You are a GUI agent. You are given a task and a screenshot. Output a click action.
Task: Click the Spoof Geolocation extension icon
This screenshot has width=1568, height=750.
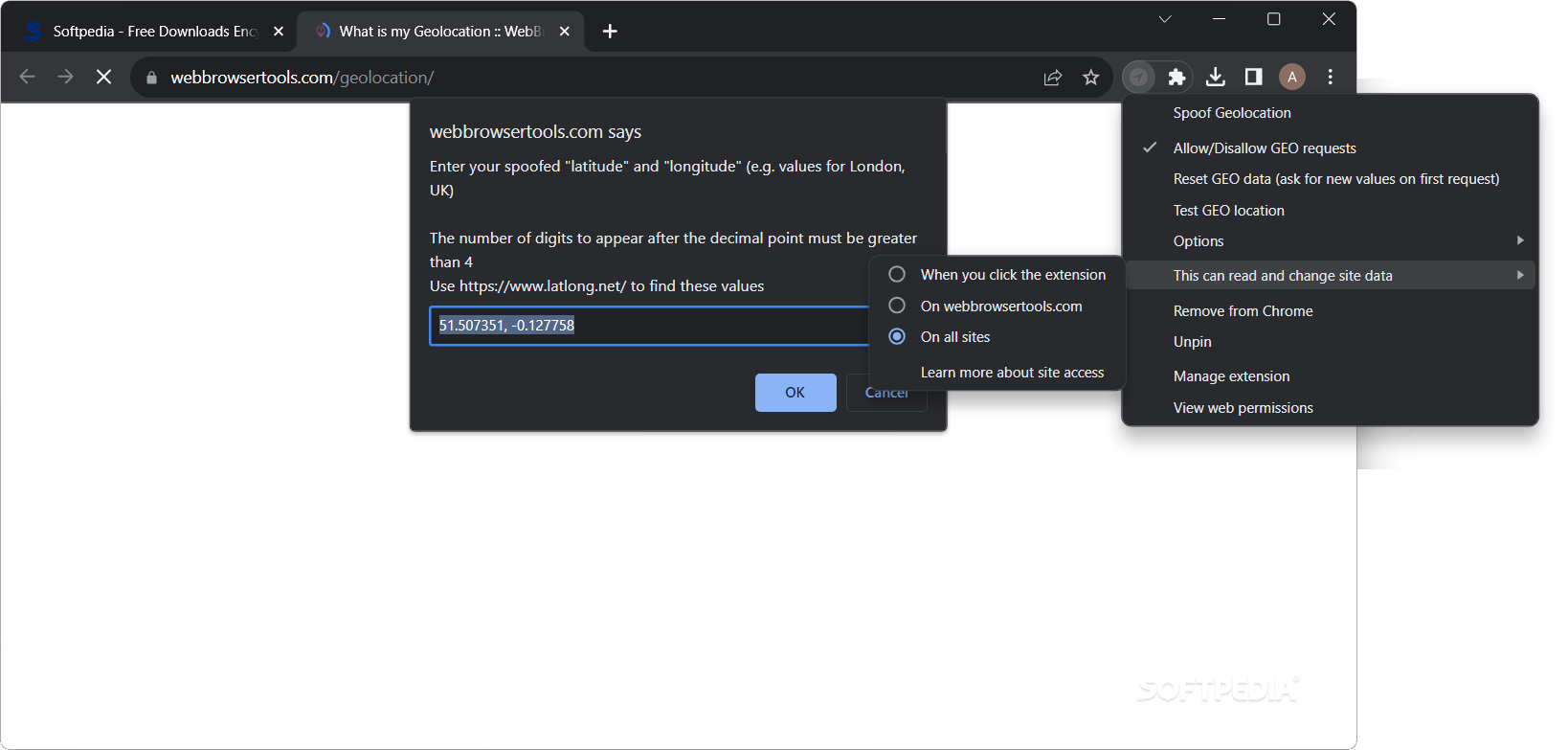[1138, 77]
